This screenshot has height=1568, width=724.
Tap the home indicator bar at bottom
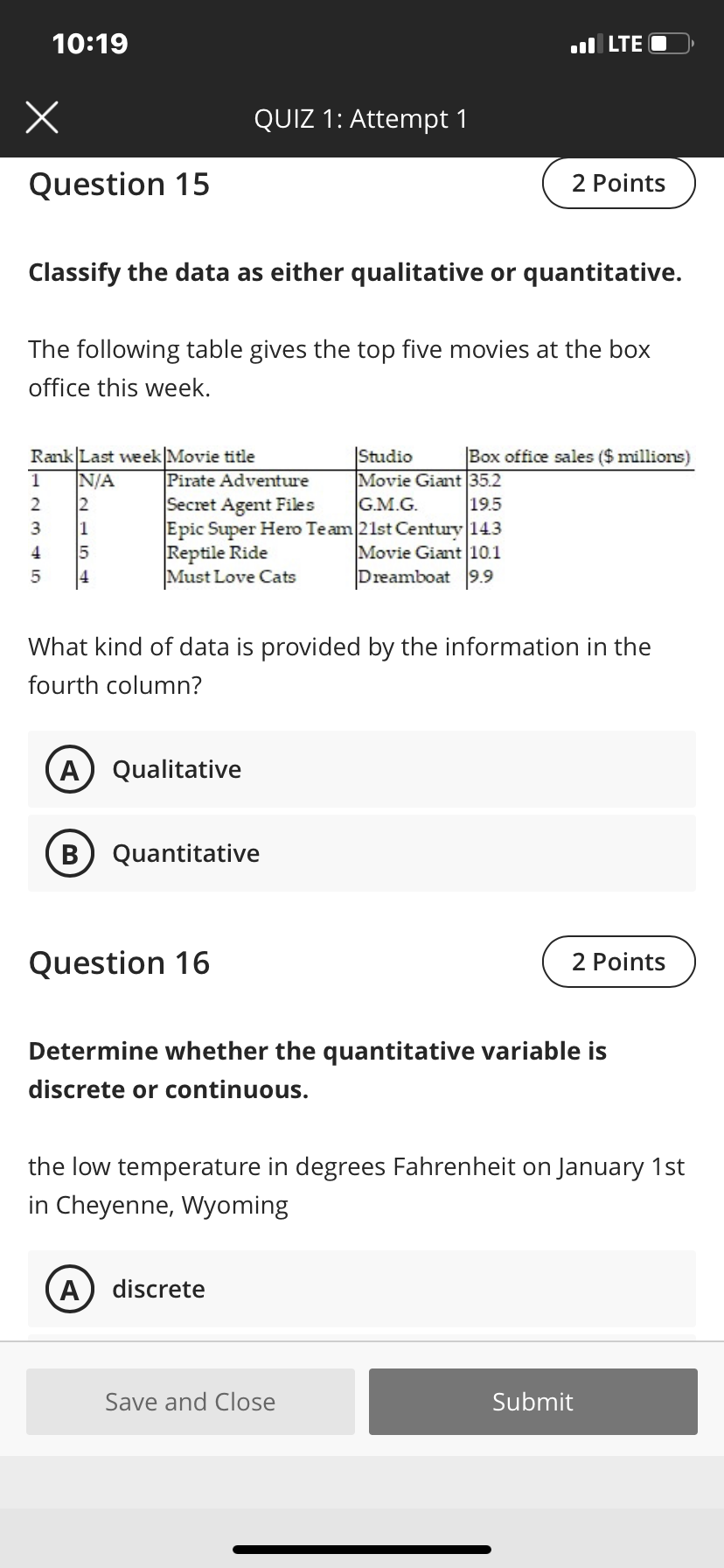pos(362,1549)
